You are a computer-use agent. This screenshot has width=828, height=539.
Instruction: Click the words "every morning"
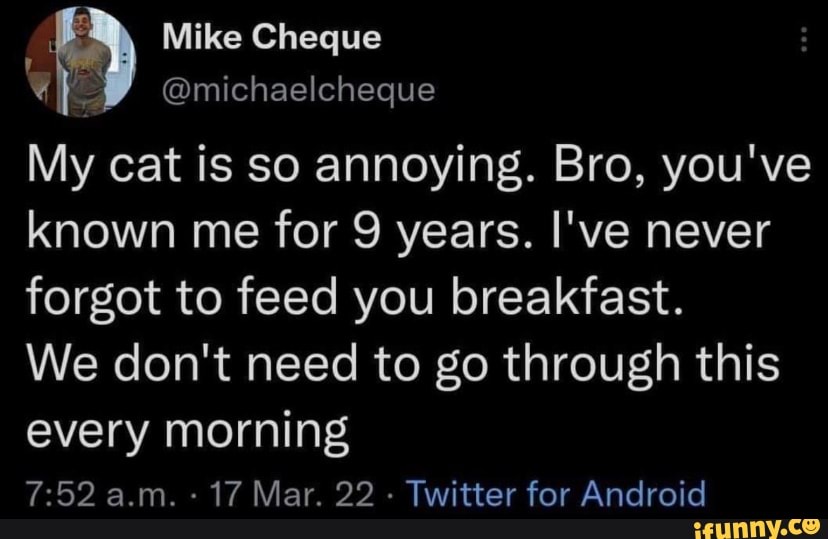pos(185,431)
